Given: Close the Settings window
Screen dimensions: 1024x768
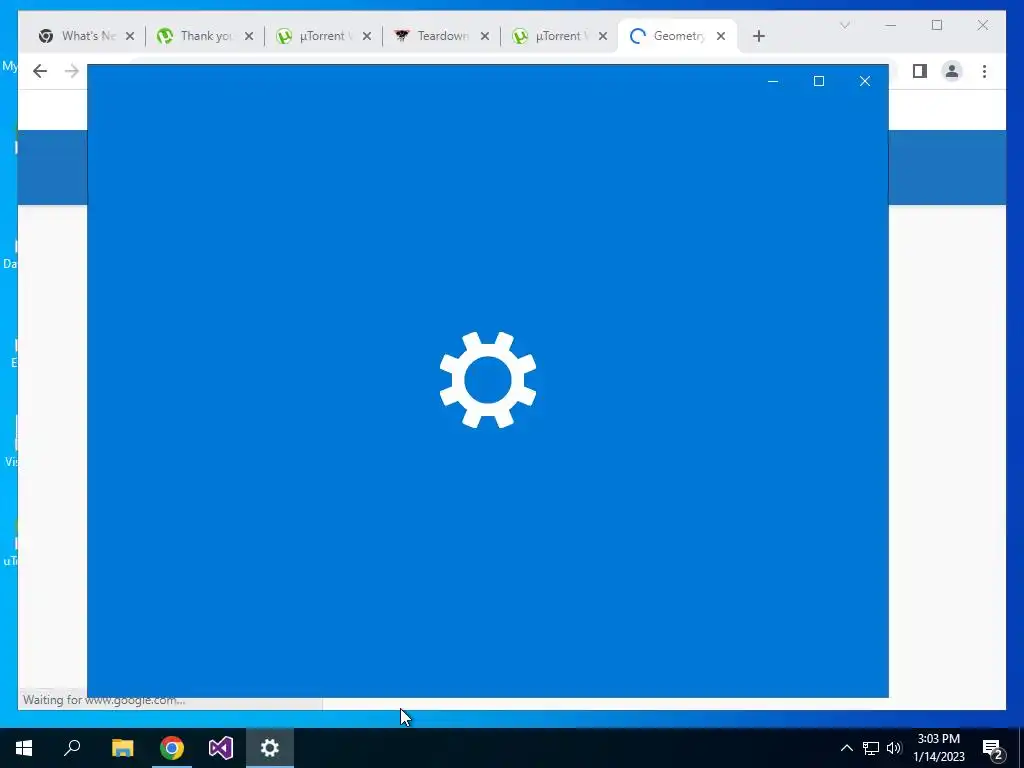Looking at the screenshot, I should tap(865, 81).
